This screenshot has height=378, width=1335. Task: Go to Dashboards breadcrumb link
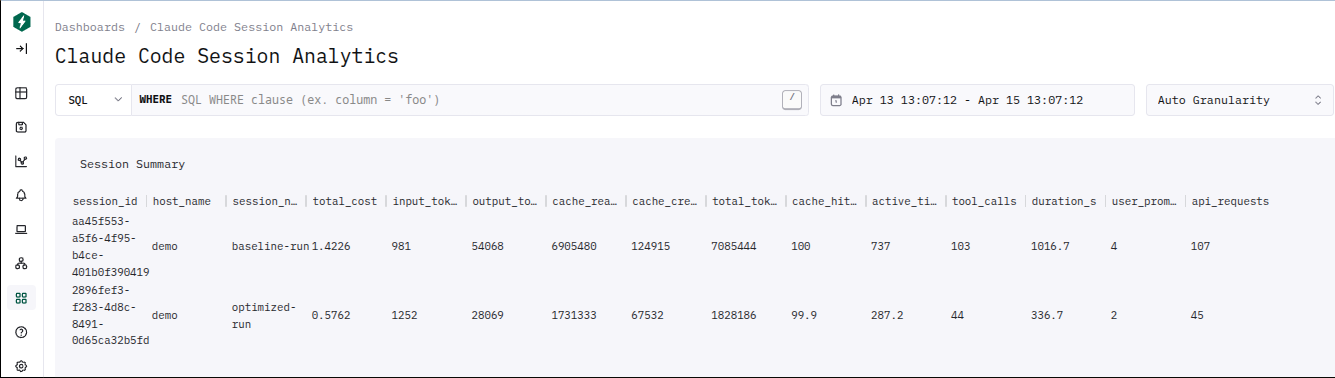tap(90, 27)
